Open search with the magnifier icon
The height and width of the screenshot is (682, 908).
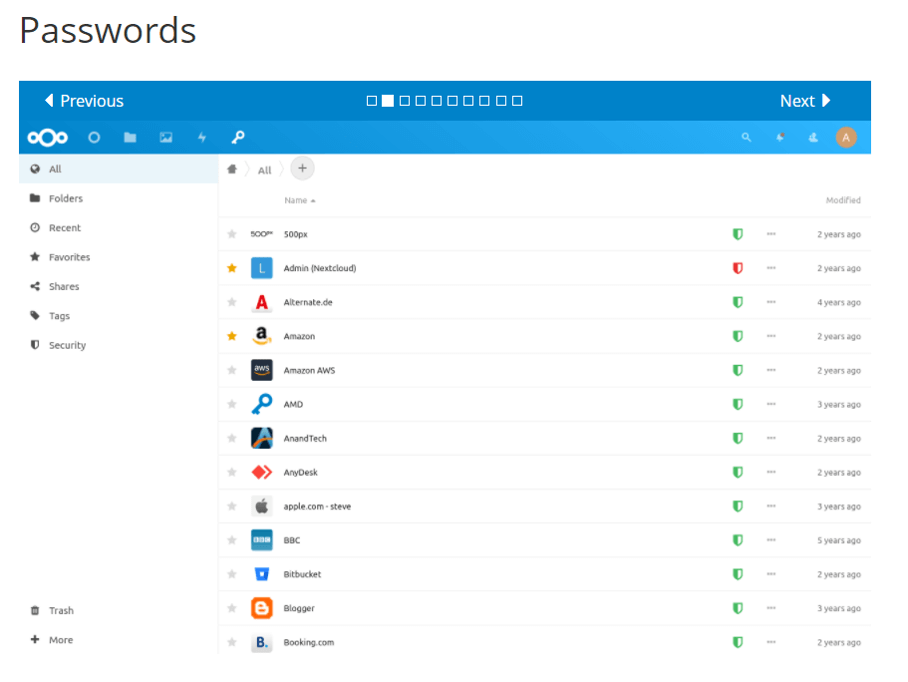pyautogui.click(x=747, y=137)
